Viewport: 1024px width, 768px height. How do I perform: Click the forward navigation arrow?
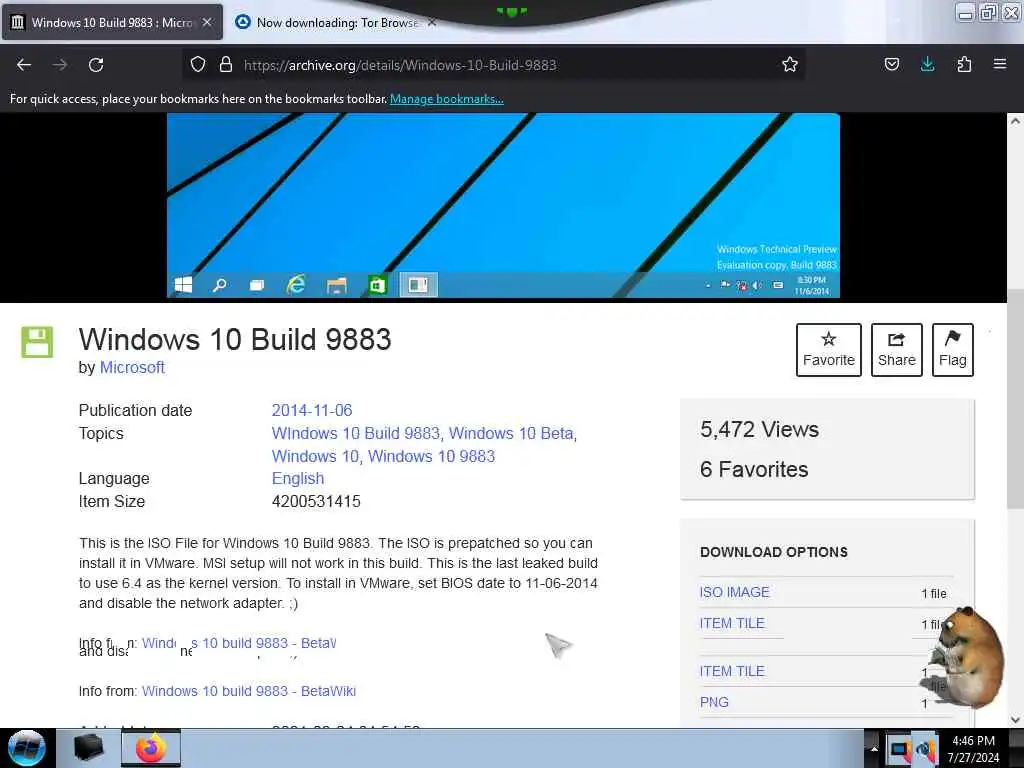(x=60, y=65)
